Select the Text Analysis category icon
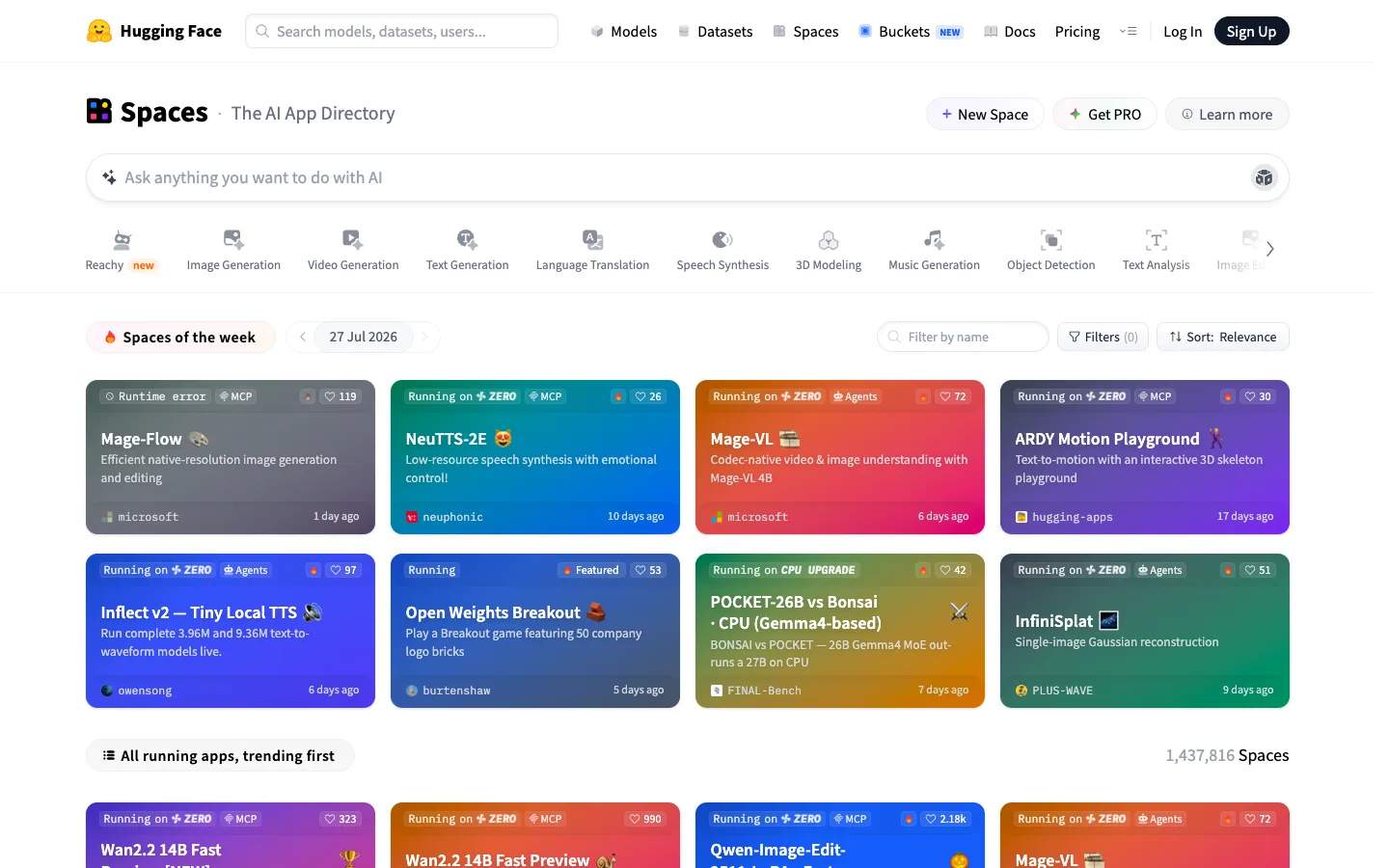This screenshot has width=1389, height=868. click(1156, 240)
